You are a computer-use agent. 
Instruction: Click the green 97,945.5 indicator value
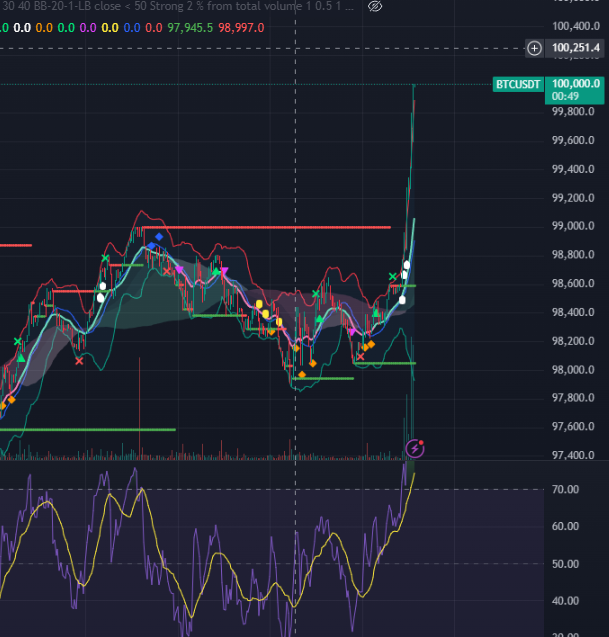point(190,28)
